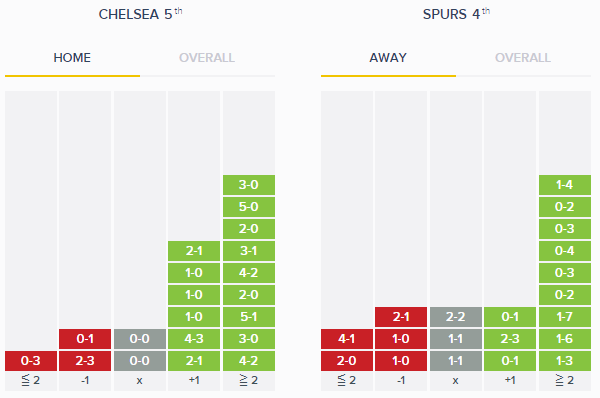Click Chelsea's green 5-0 win block

tap(249, 207)
